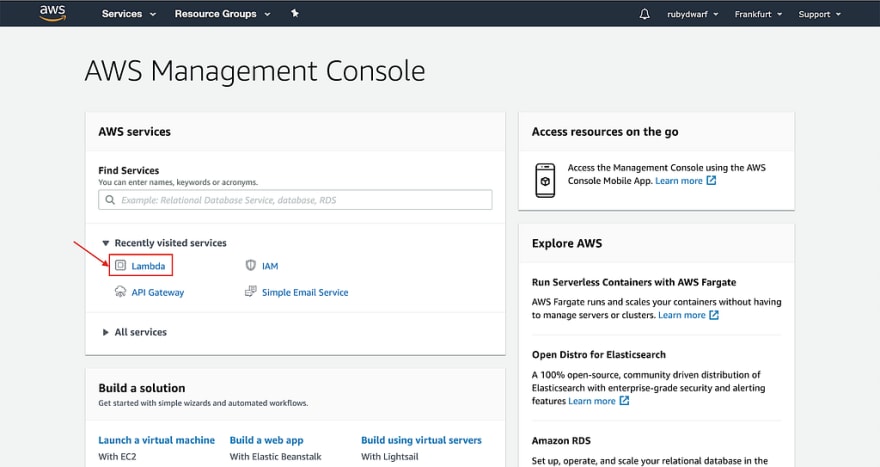Click Learn more under Open Distro
This screenshot has height=467, width=880.
tap(592, 401)
